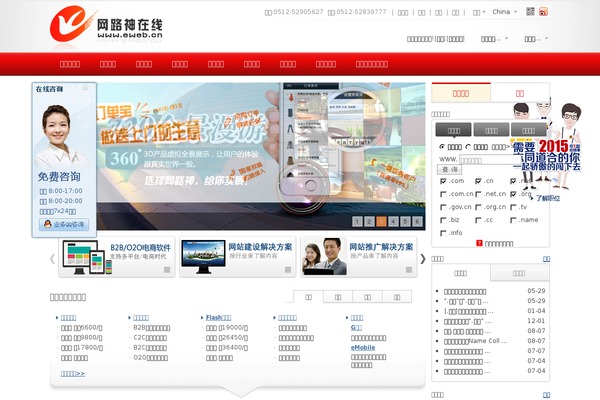
Task: Check the .gov.cn domain checkbox
Action: click(x=443, y=207)
